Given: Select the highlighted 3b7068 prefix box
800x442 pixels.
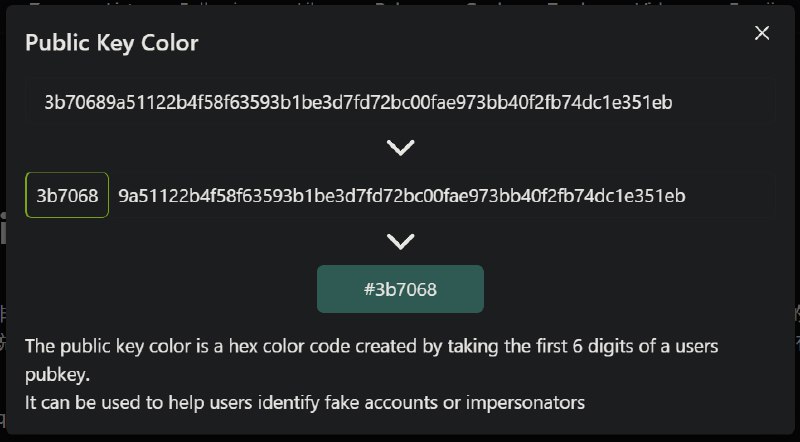Looking at the screenshot, I should [x=67, y=195].
